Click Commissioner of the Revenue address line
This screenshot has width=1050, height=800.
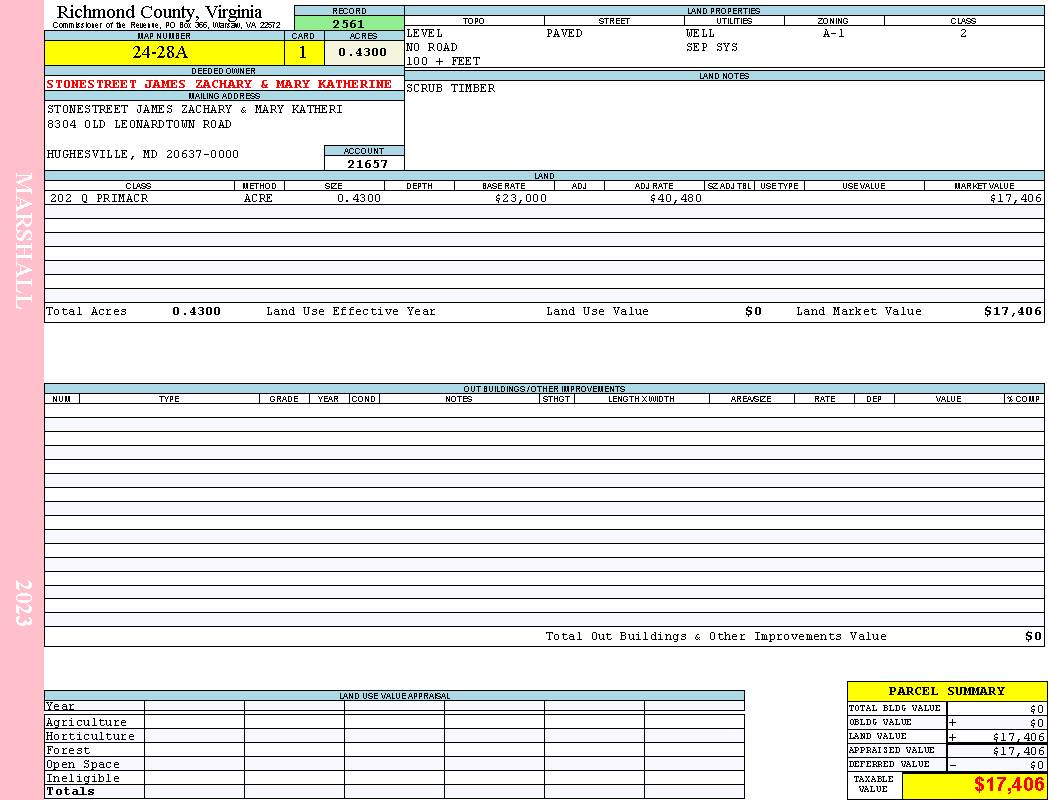(x=167, y=25)
